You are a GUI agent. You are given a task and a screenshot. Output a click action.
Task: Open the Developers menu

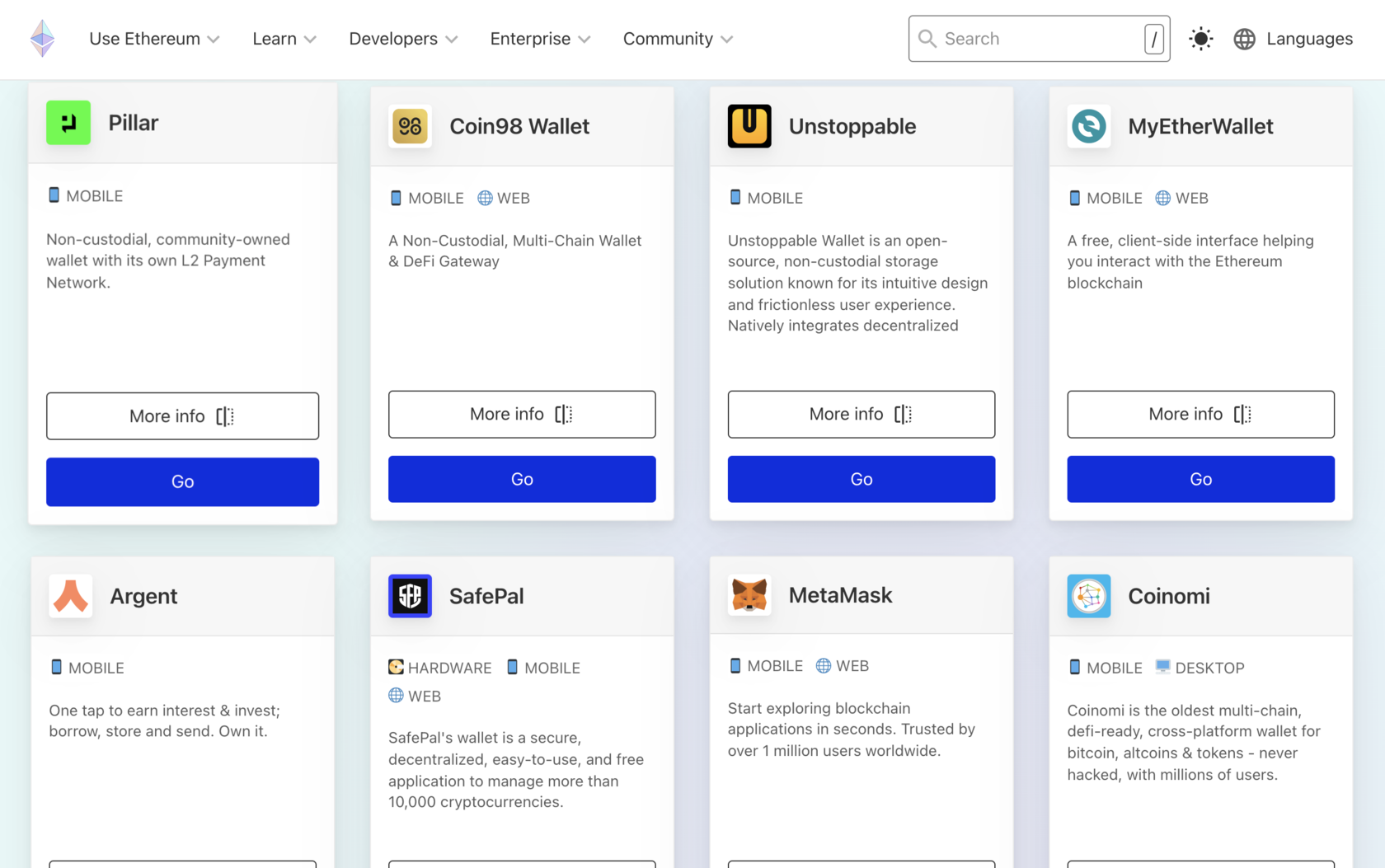point(403,39)
